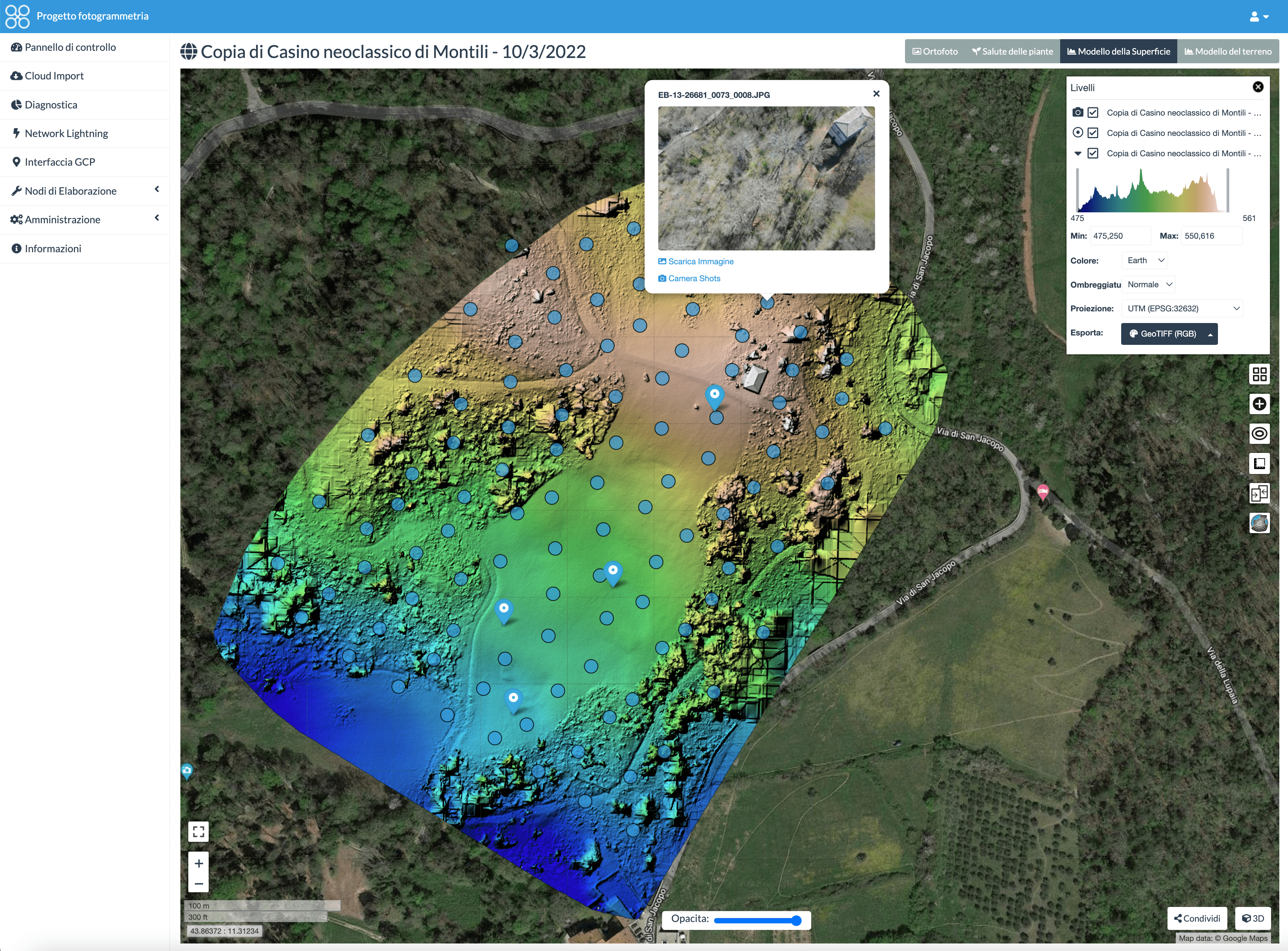Screen dimensions: 1288x951
Task: Click the ground control point layer icon
Action: pyautogui.click(x=1078, y=133)
